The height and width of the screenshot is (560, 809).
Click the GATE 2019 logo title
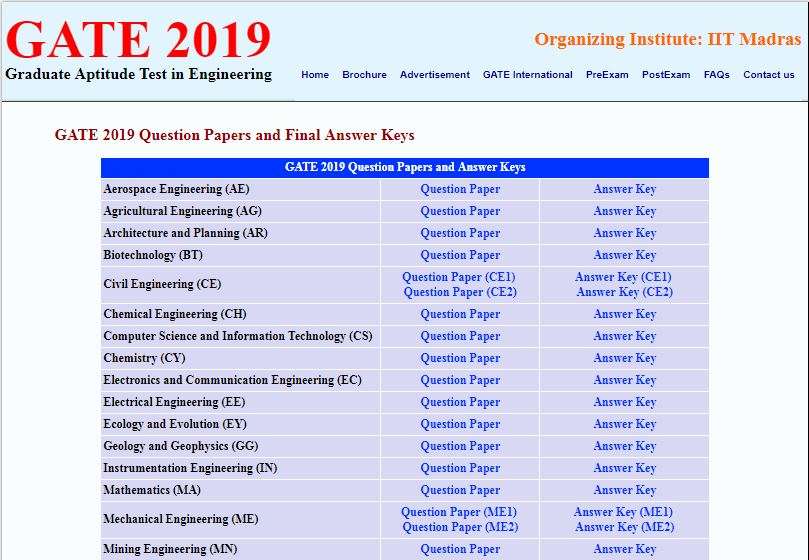pyautogui.click(x=138, y=40)
